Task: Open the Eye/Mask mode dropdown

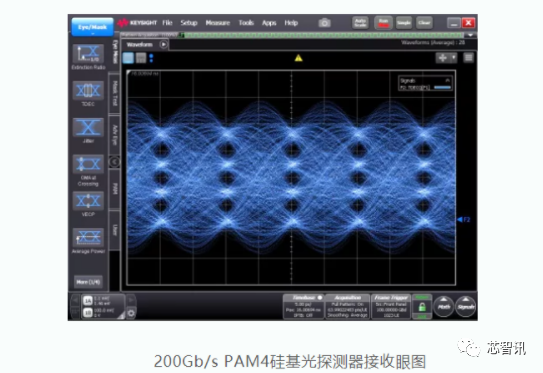Action: point(92,27)
